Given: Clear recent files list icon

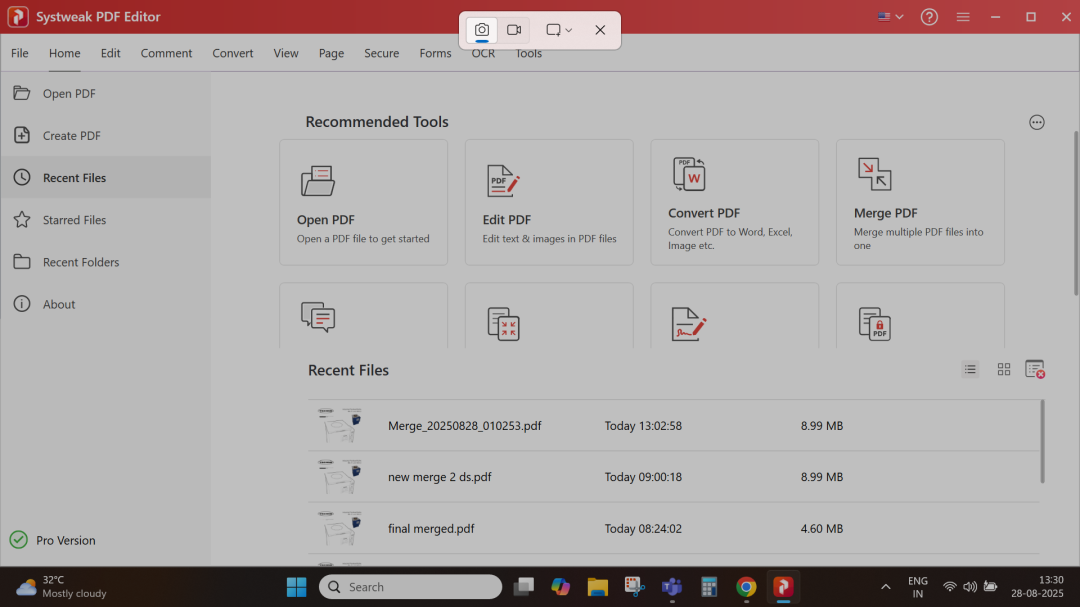Looking at the screenshot, I should click(1035, 369).
